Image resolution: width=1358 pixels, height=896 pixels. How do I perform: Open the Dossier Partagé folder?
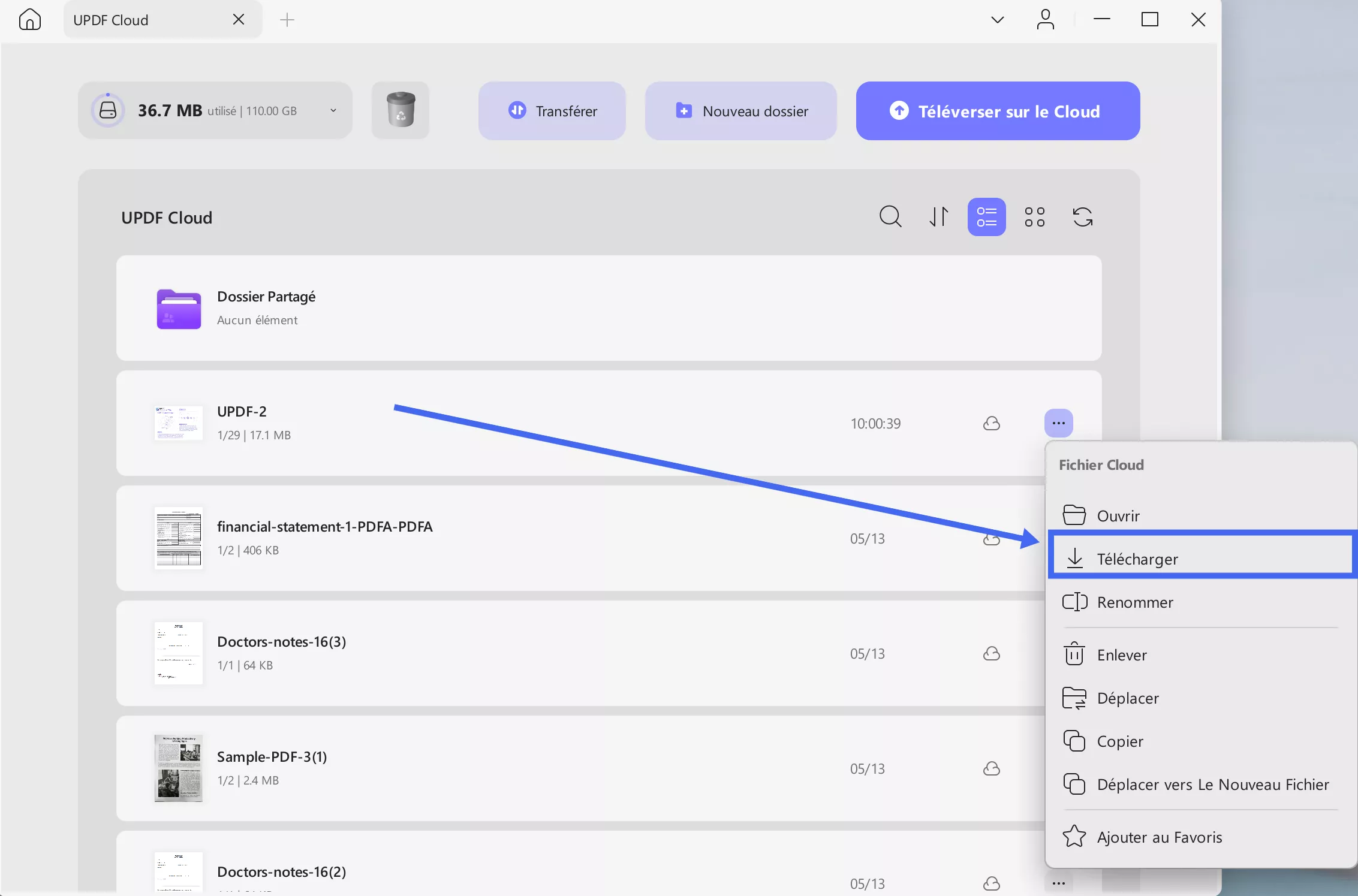(x=609, y=308)
